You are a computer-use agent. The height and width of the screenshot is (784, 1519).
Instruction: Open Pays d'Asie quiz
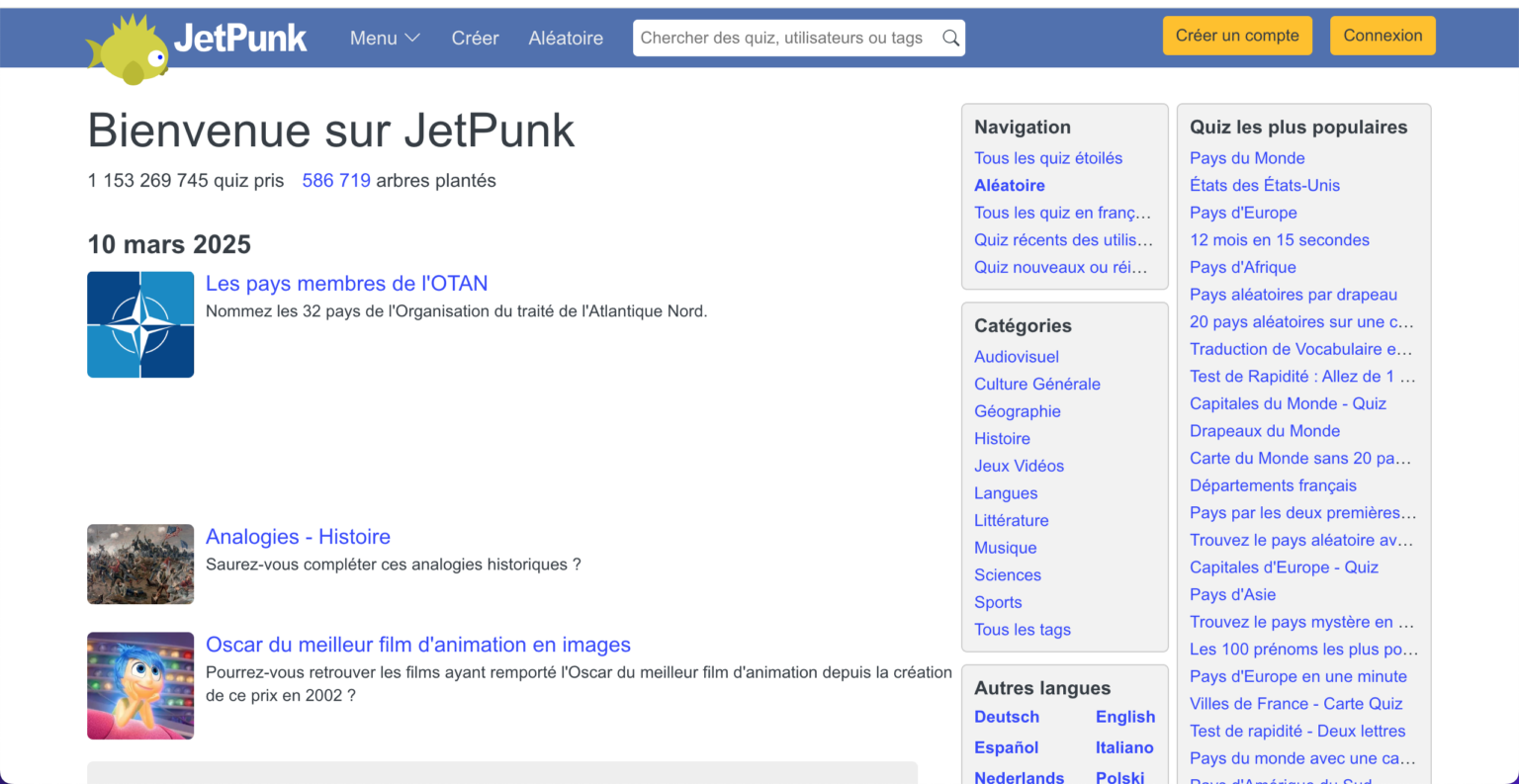coord(1232,595)
